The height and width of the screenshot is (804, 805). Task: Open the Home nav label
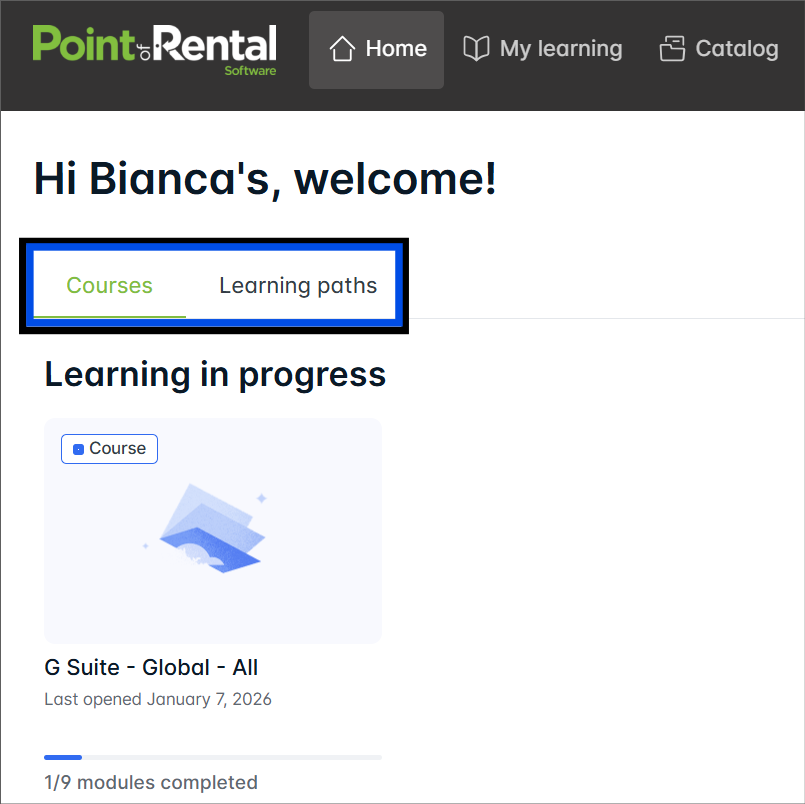[396, 49]
